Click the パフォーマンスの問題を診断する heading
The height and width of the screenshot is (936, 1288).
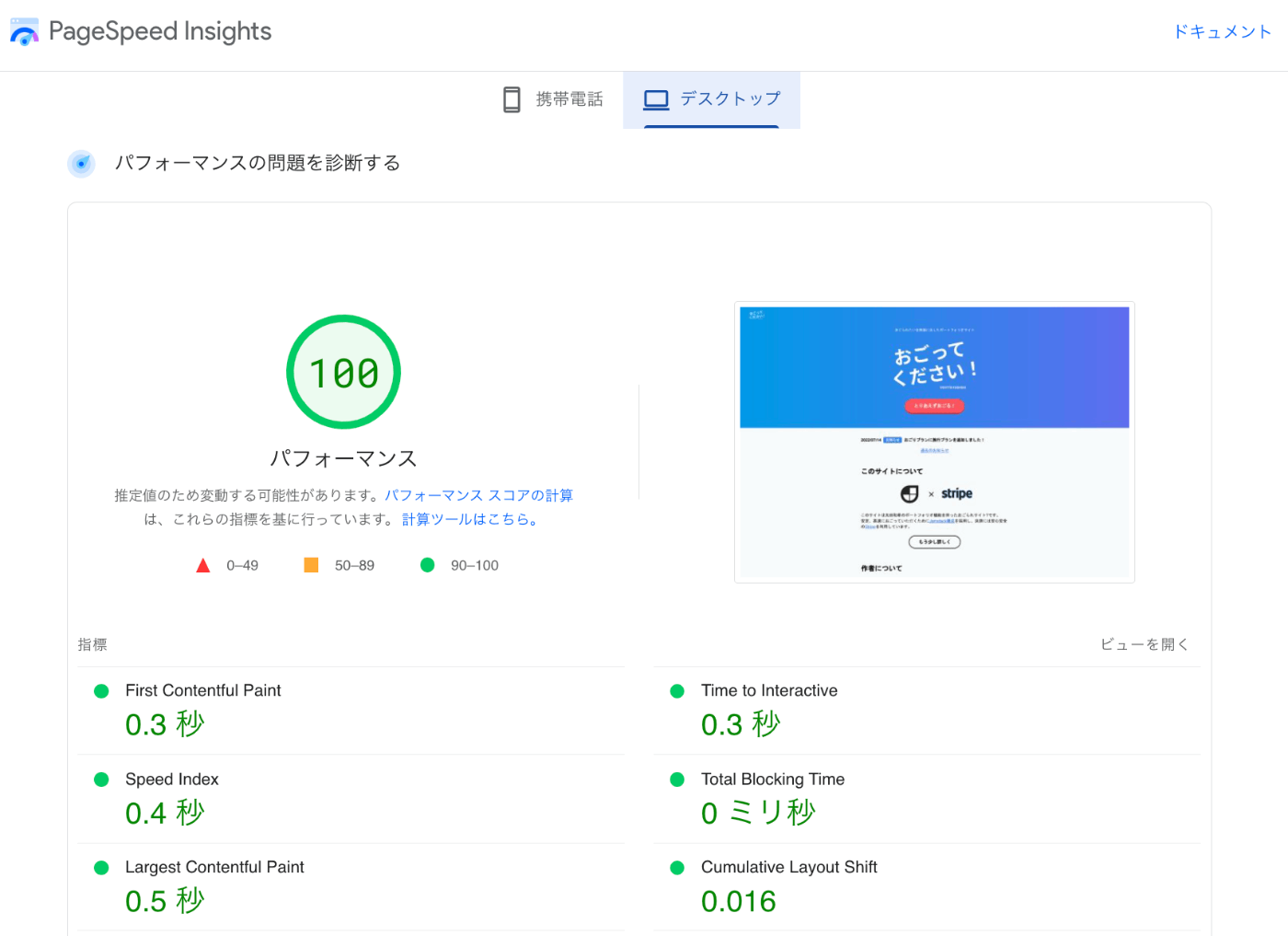[x=258, y=163]
